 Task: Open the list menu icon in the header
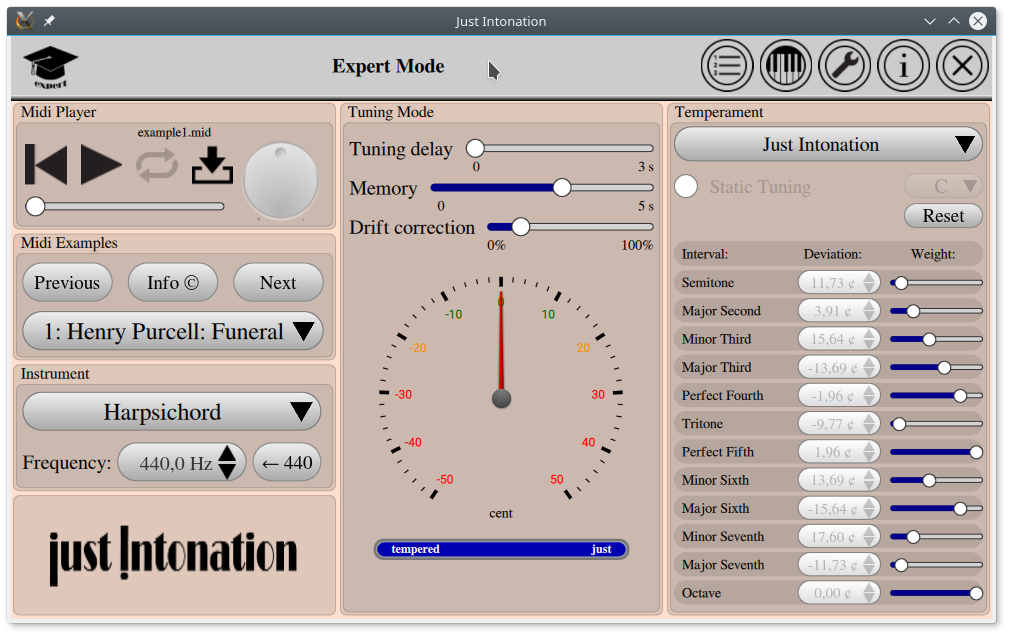tap(727, 67)
